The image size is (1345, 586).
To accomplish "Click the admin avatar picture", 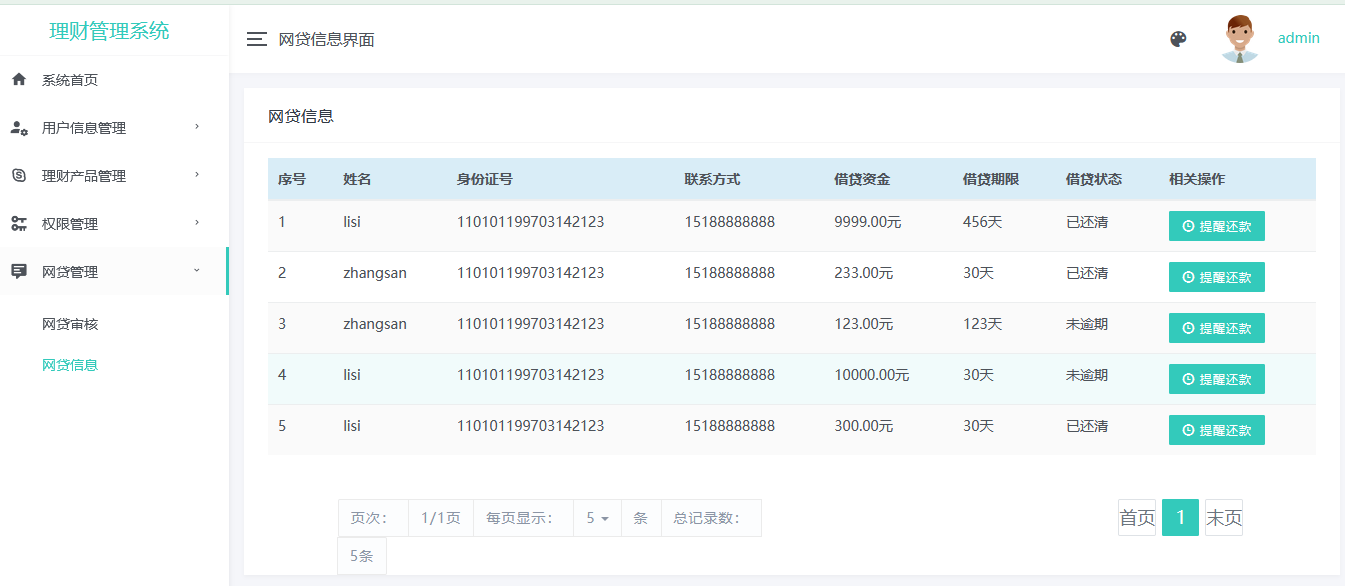I will pyautogui.click(x=1240, y=39).
